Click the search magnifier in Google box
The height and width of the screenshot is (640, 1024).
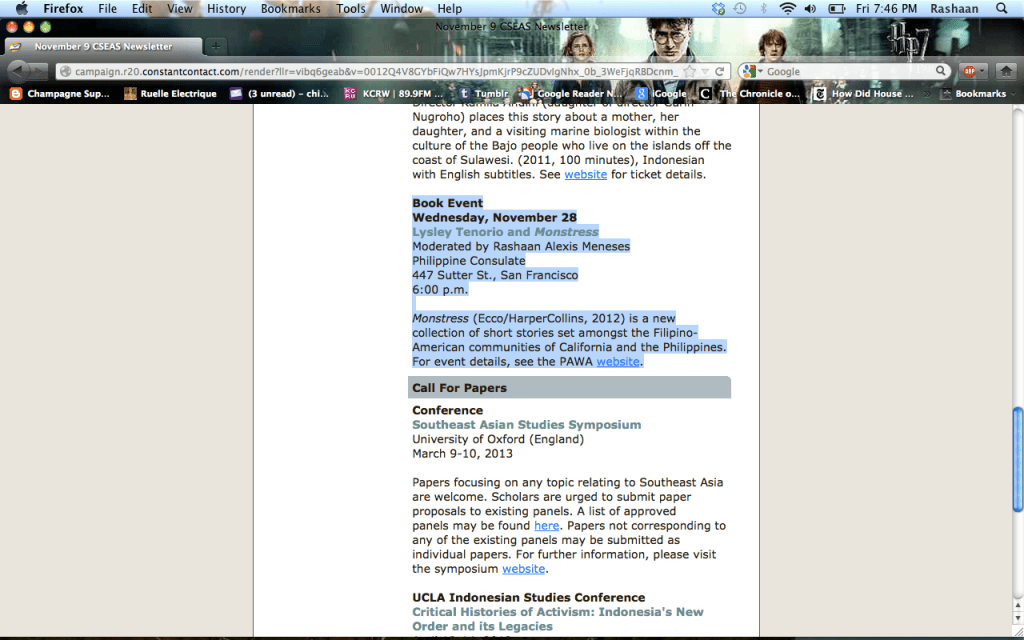coord(941,72)
